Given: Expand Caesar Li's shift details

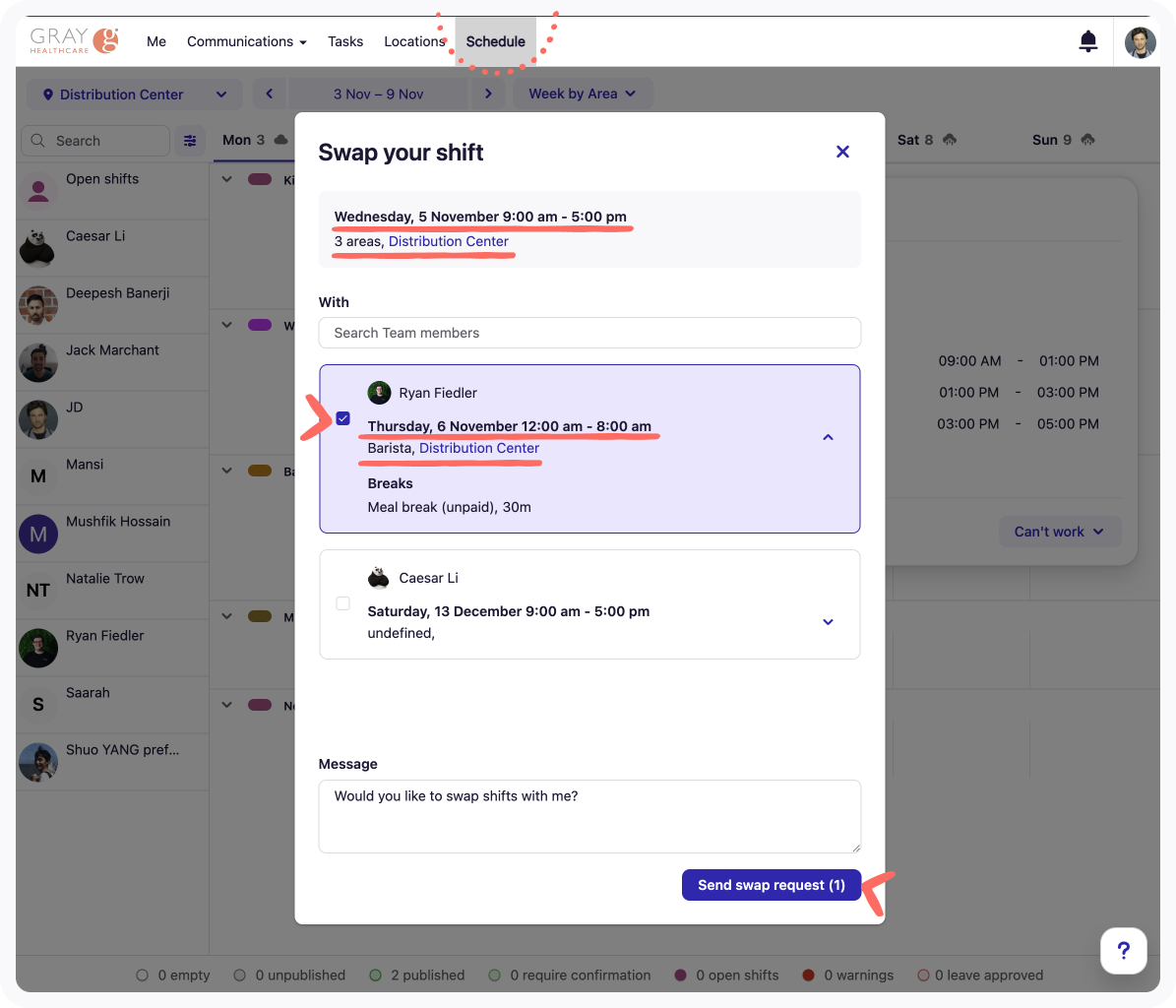Looking at the screenshot, I should tap(828, 621).
